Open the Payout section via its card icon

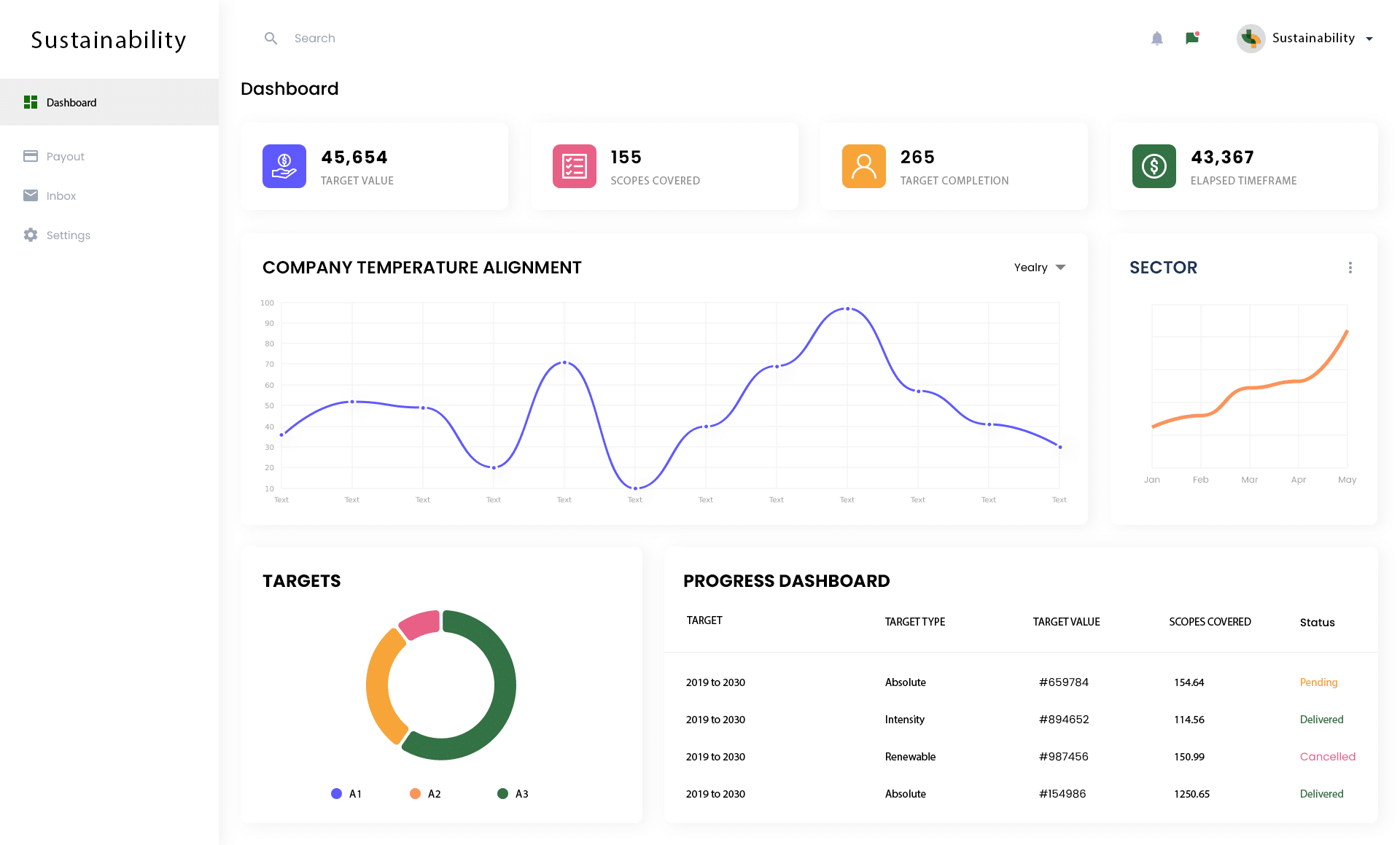[x=30, y=156]
